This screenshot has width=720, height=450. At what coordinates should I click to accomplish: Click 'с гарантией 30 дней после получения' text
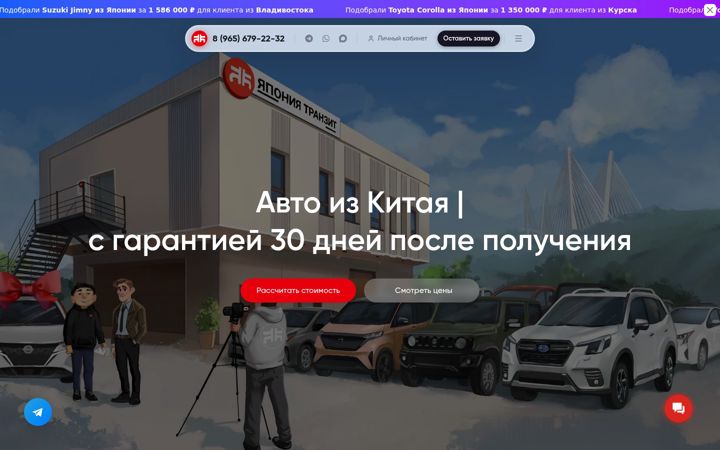[x=360, y=241]
